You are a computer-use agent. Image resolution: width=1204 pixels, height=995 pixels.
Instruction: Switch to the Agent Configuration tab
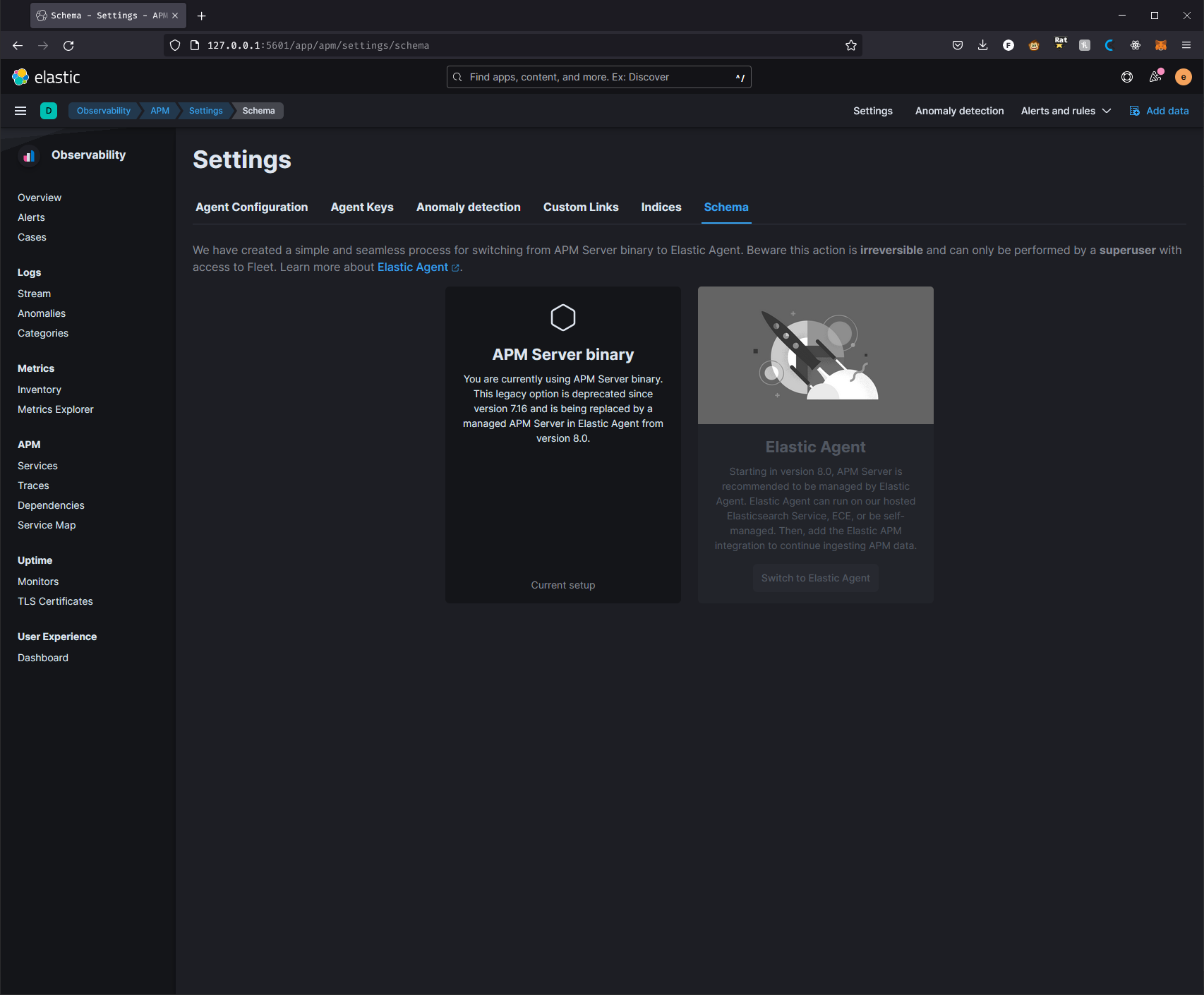tap(252, 207)
